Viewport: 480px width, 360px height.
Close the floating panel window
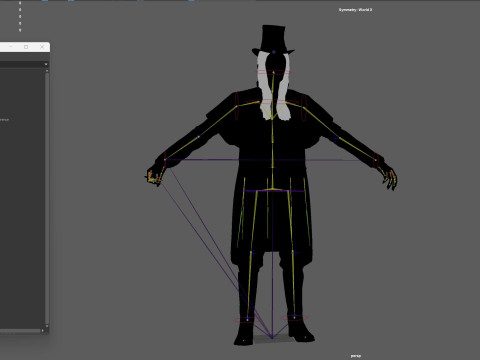(42, 47)
